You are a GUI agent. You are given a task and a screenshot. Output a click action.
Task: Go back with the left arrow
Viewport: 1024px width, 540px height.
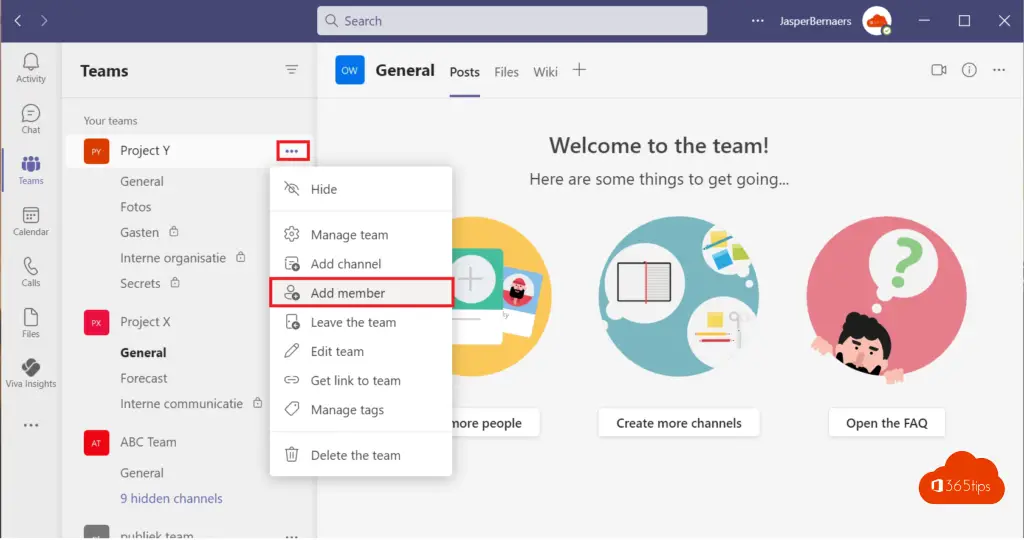click(18, 21)
